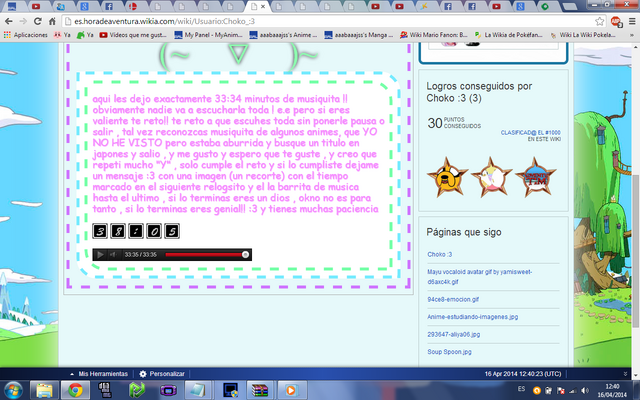Open the '94ce8-emocion.gif' link

point(453,299)
